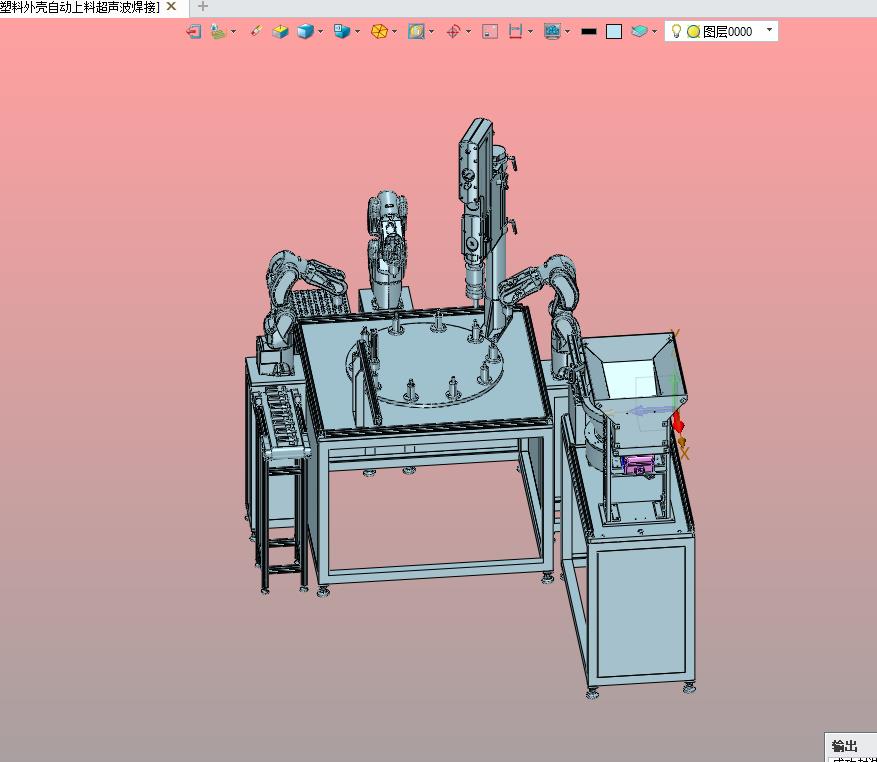Close the 塑料外壳自动上料超声波焊接 tab
Image resolution: width=877 pixels, height=762 pixels.
[172, 7]
